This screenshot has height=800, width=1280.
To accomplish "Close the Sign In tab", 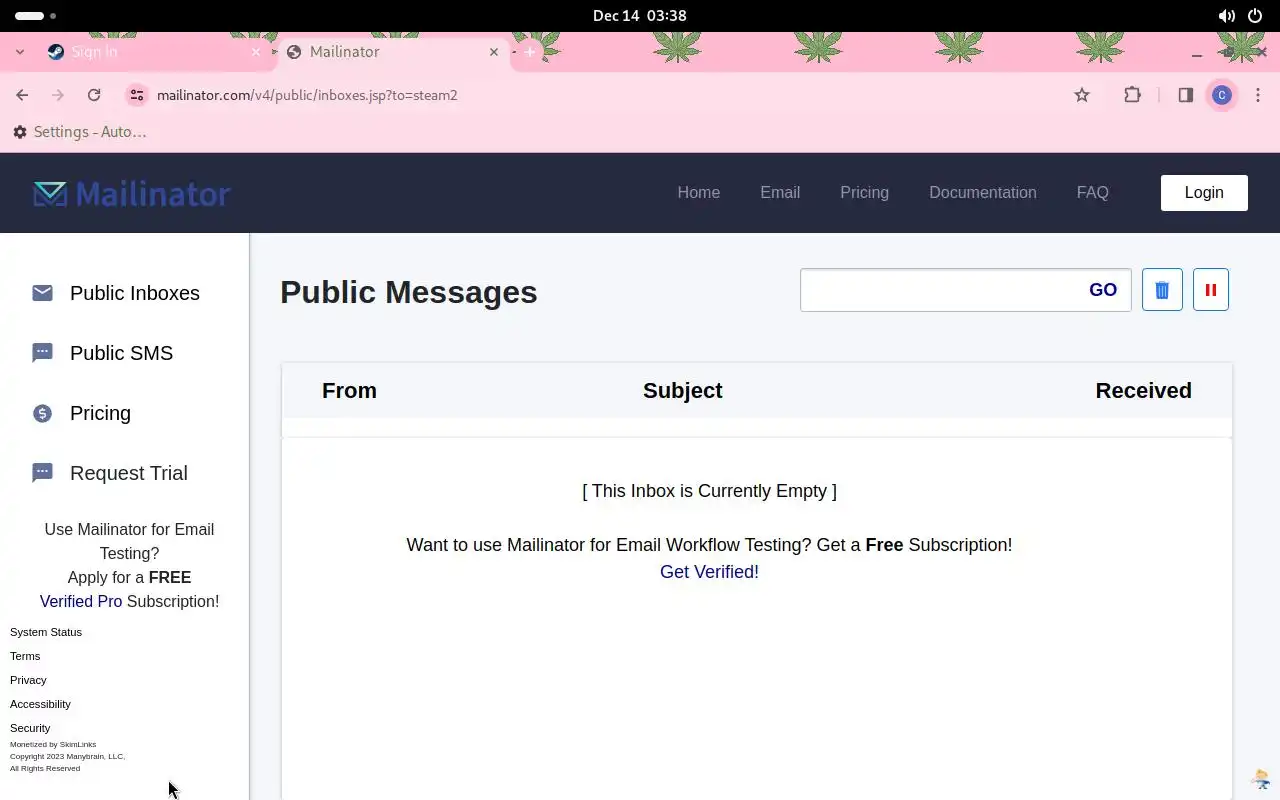I will [256, 52].
